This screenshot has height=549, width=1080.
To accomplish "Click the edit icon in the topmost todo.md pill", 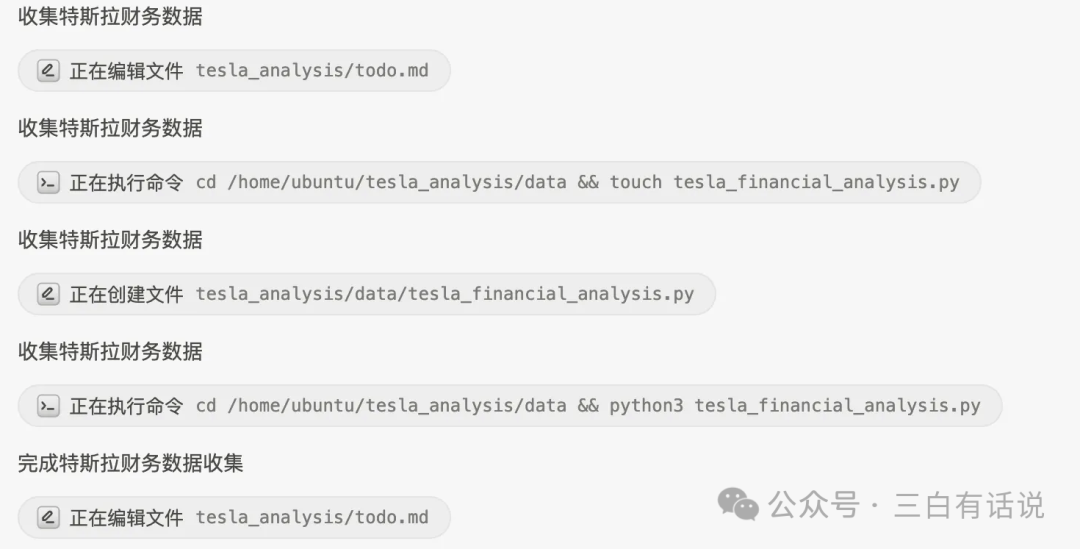I will [48, 71].
